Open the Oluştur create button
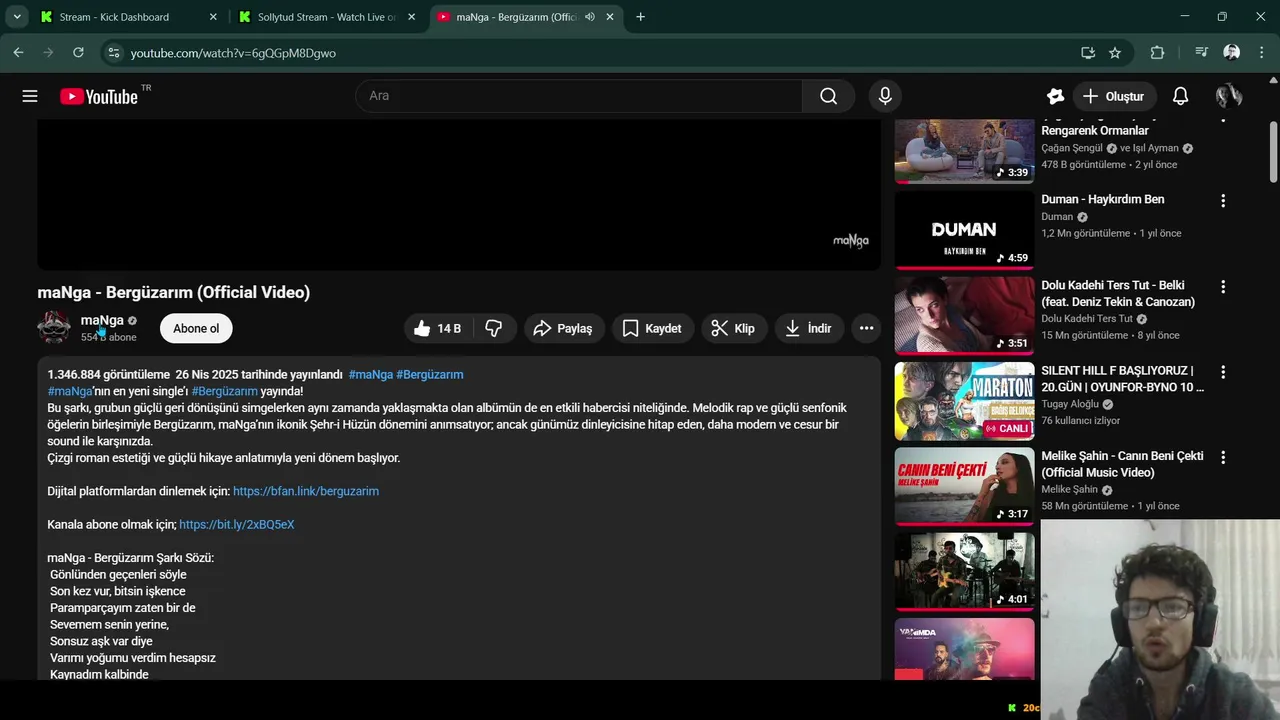The image size is (1280, 720). coord(1114,96)
